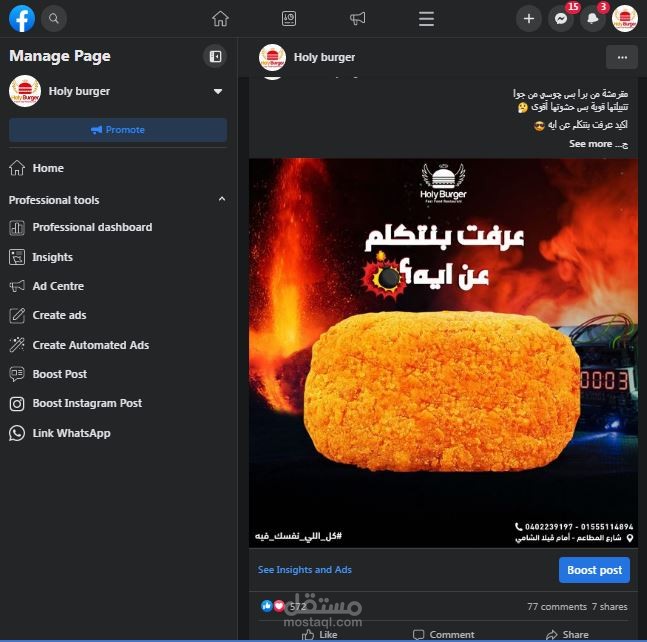
Task: Open Insights in sidebar
Action: 118,257
